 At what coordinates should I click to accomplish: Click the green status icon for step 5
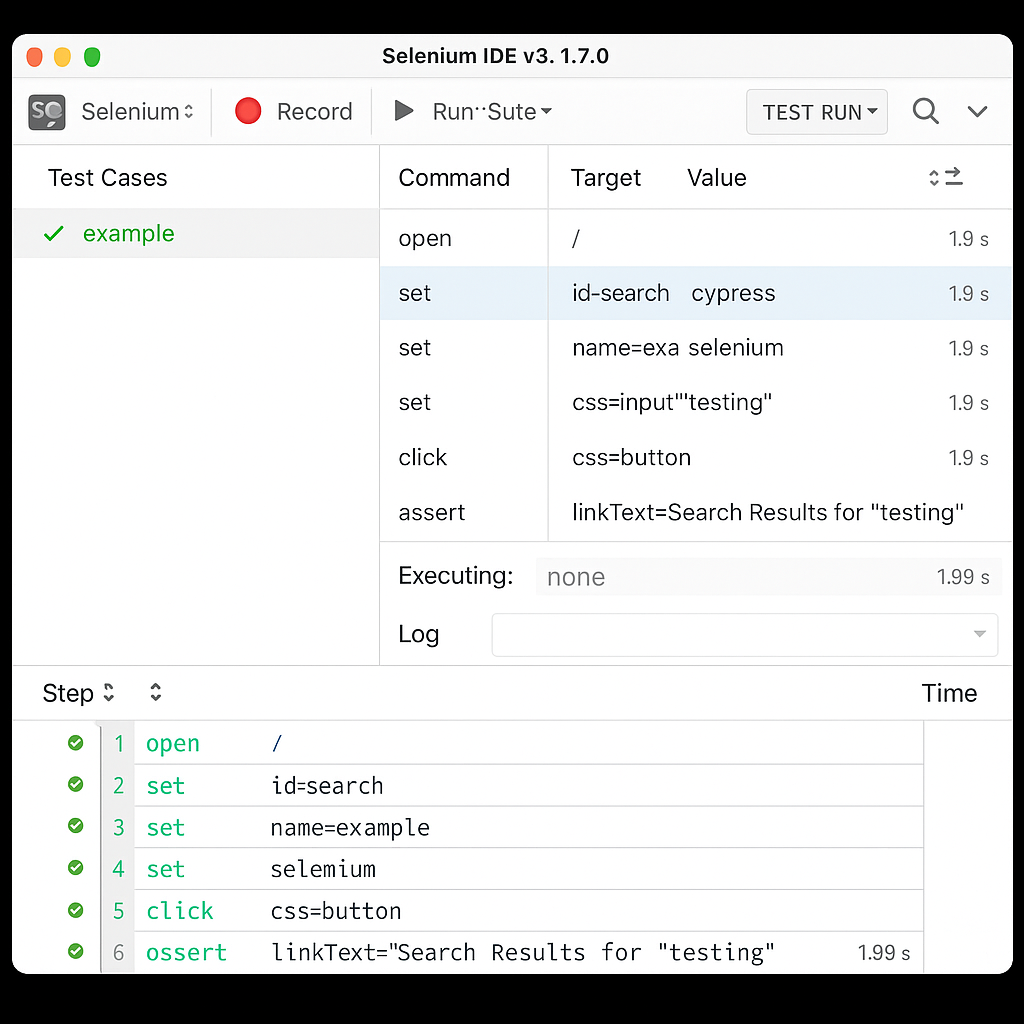(x=75, y=910)
